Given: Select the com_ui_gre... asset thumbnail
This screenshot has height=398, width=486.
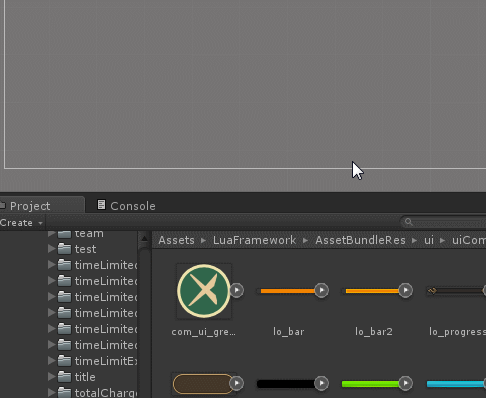Looking at the screenshot, I should pos(204,291).
